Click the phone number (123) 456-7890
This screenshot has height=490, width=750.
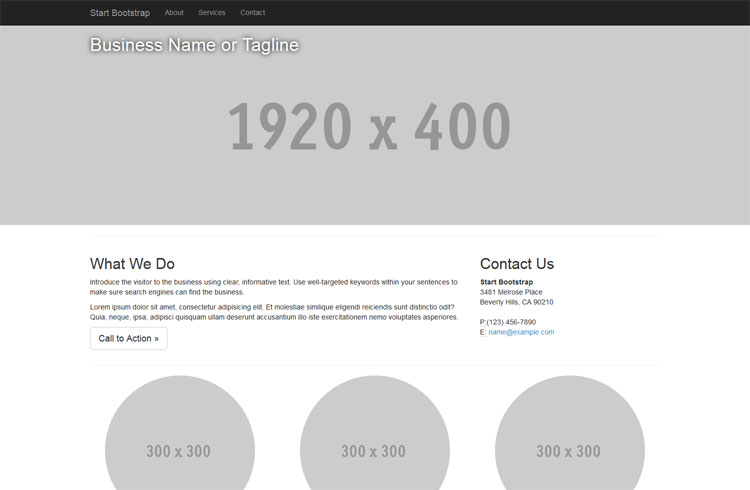pyautogui.click(x=511, y=322)
